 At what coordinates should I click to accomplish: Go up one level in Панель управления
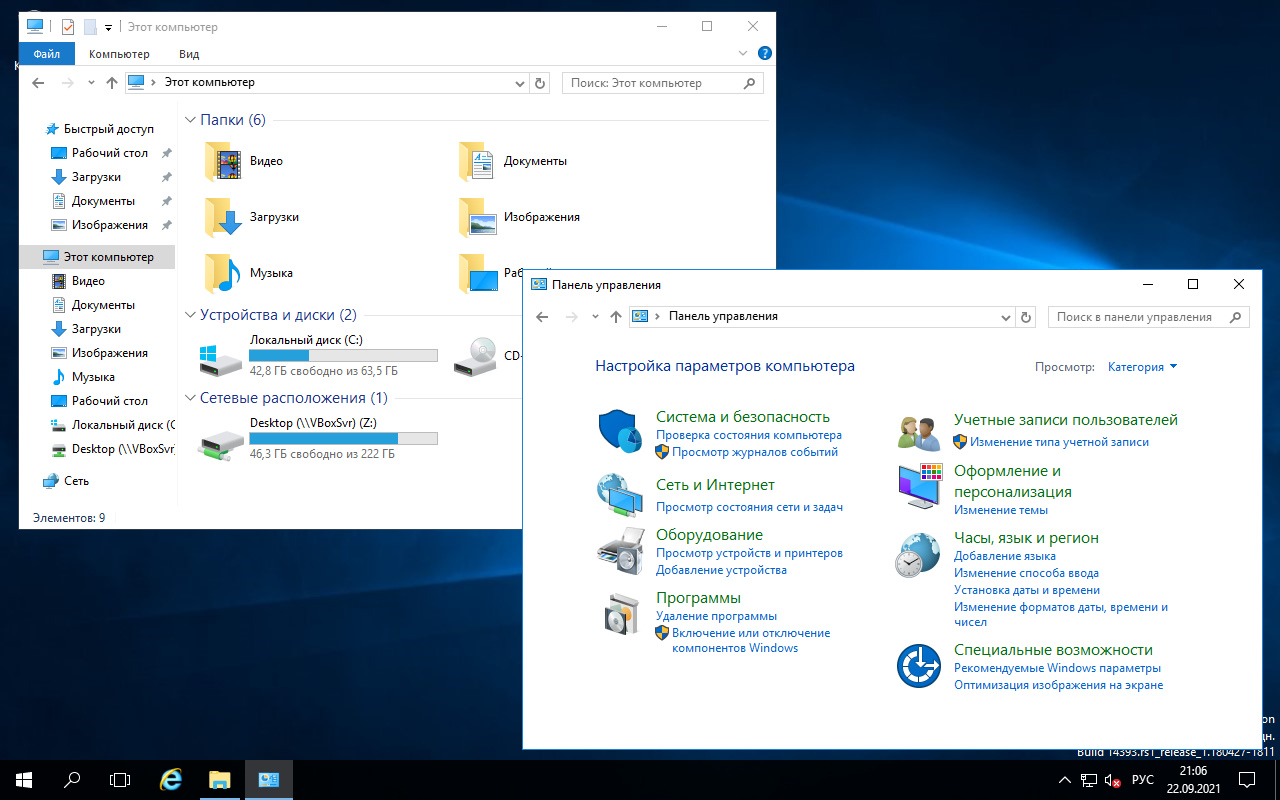pos(616,317)
